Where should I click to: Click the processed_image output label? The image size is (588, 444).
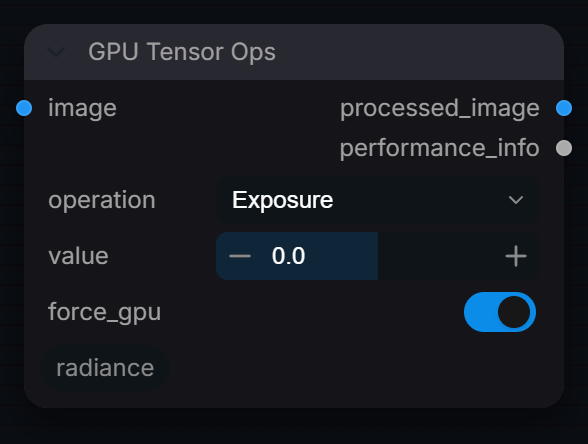tap(440, 108)
